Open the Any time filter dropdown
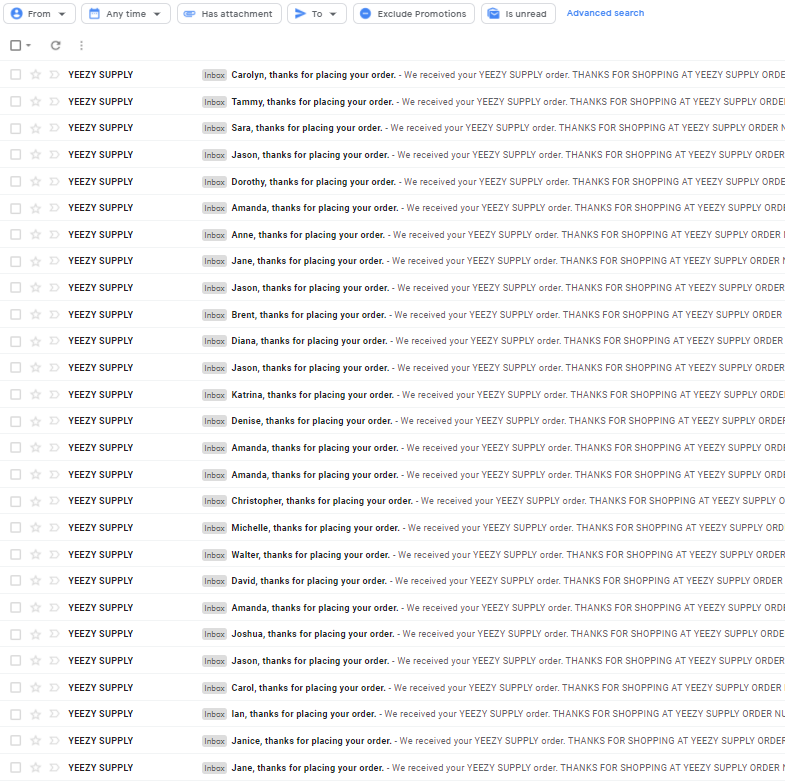The image size is (785, 781). point(126,14)
